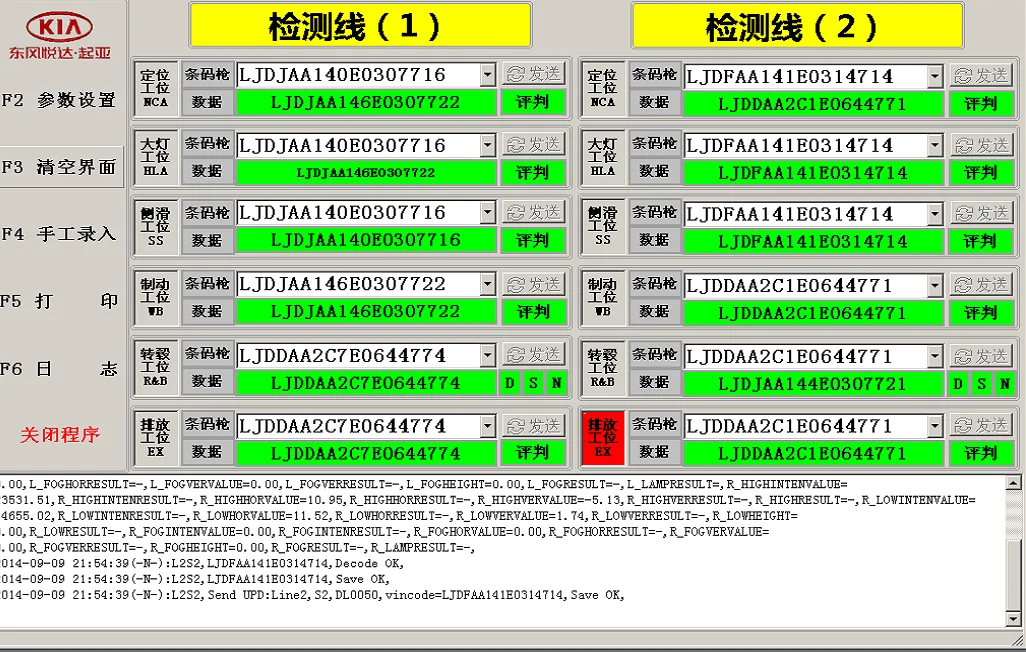Click 发送 send in Line 2 SS row
Screen dimensions: 1026x652
pos(981,213)
